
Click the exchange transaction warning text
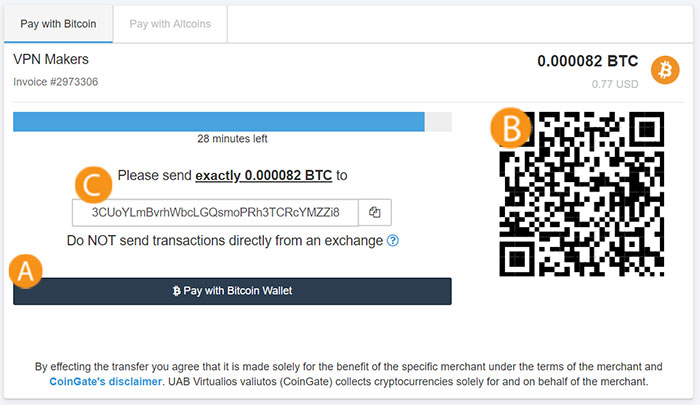[x=225, y=241]
